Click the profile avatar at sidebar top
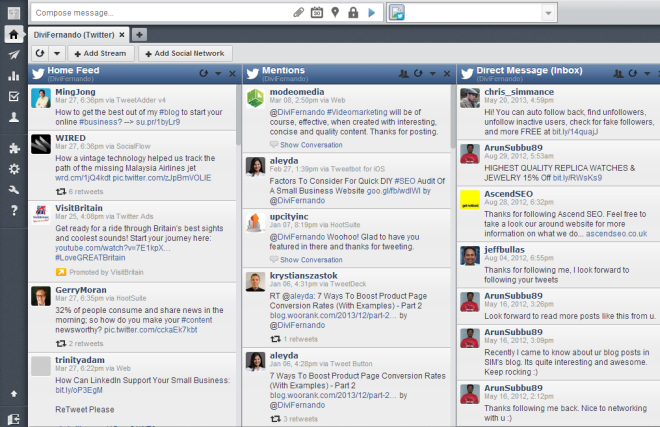 [x=14, y=13]
